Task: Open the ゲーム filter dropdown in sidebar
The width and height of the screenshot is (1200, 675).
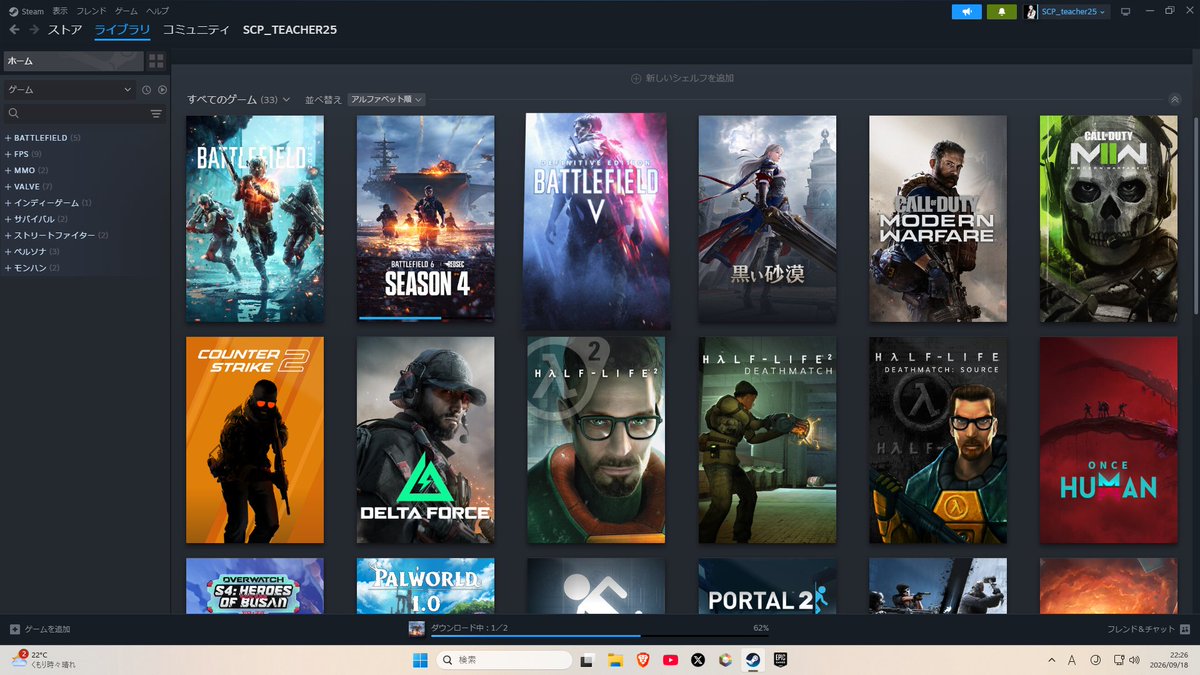Action: 70,90
